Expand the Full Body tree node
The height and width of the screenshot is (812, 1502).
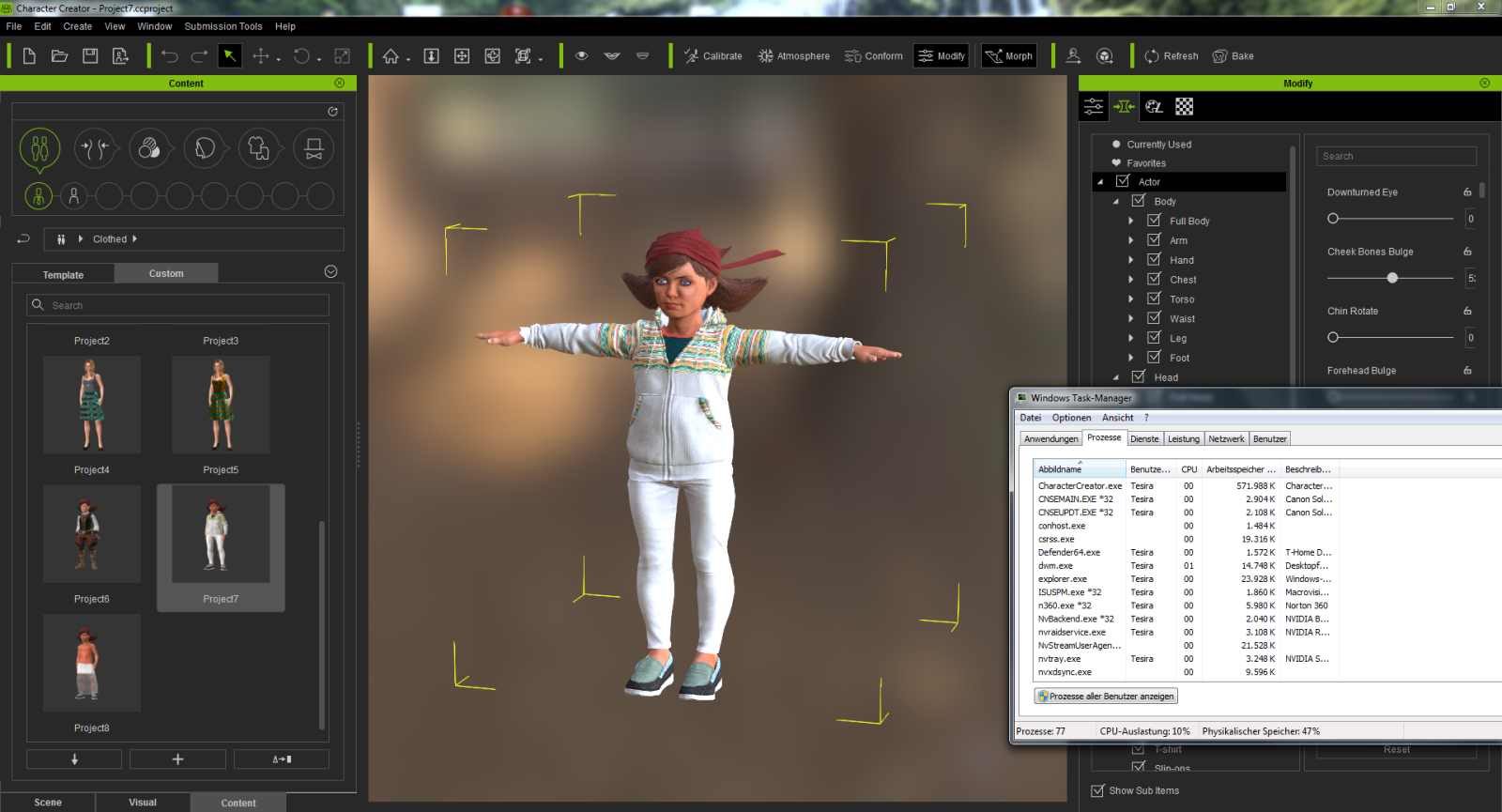click(x=1131, y=222)
